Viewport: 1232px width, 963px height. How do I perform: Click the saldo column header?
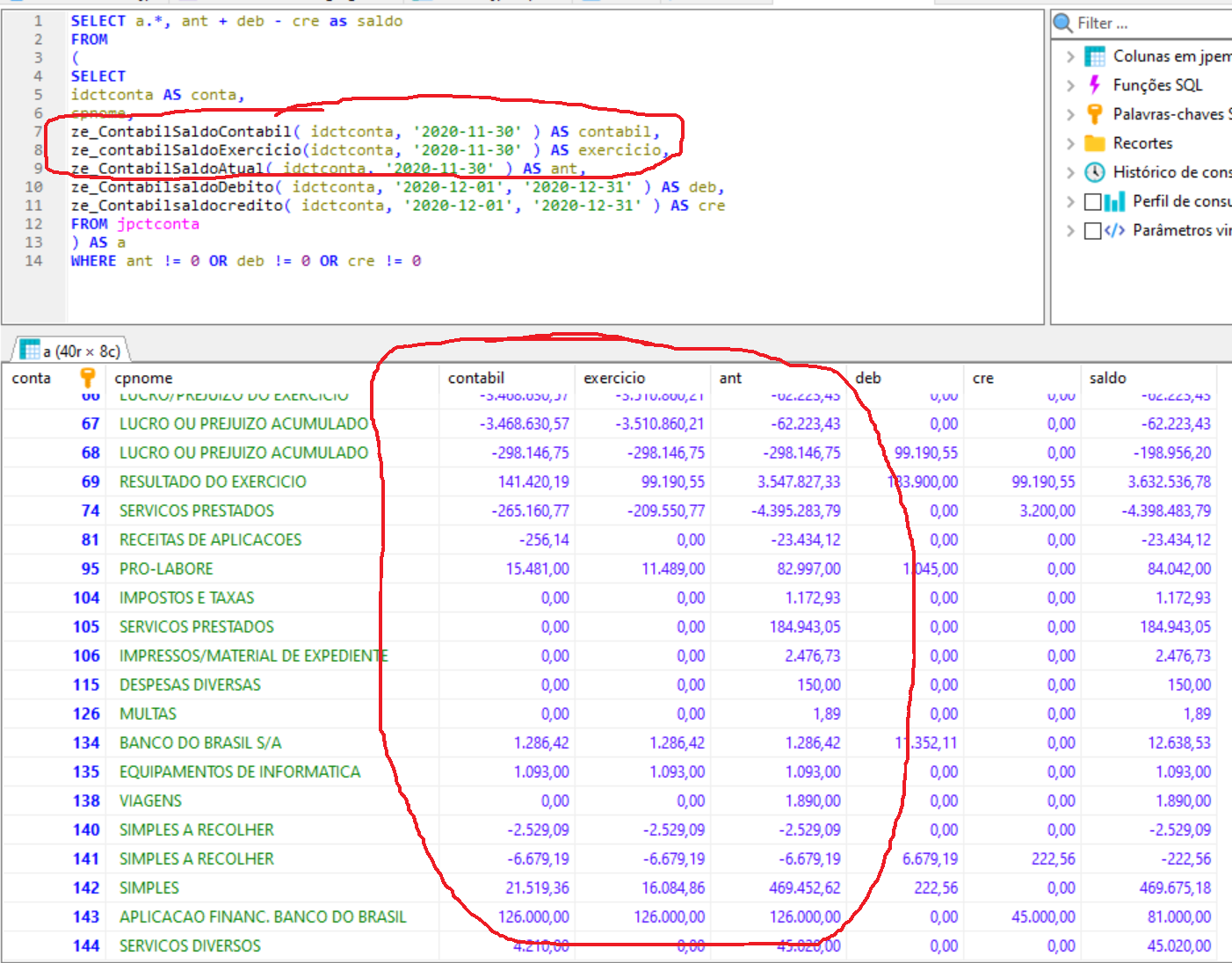click(1107, 378)
